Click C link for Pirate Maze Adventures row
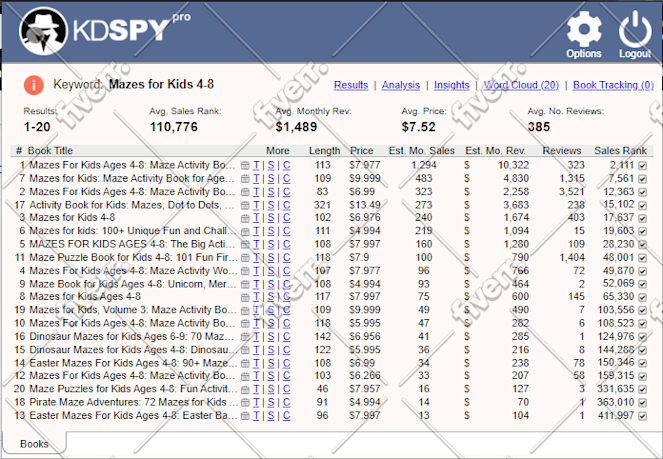663x459 pixels. [x=286, y=402]
